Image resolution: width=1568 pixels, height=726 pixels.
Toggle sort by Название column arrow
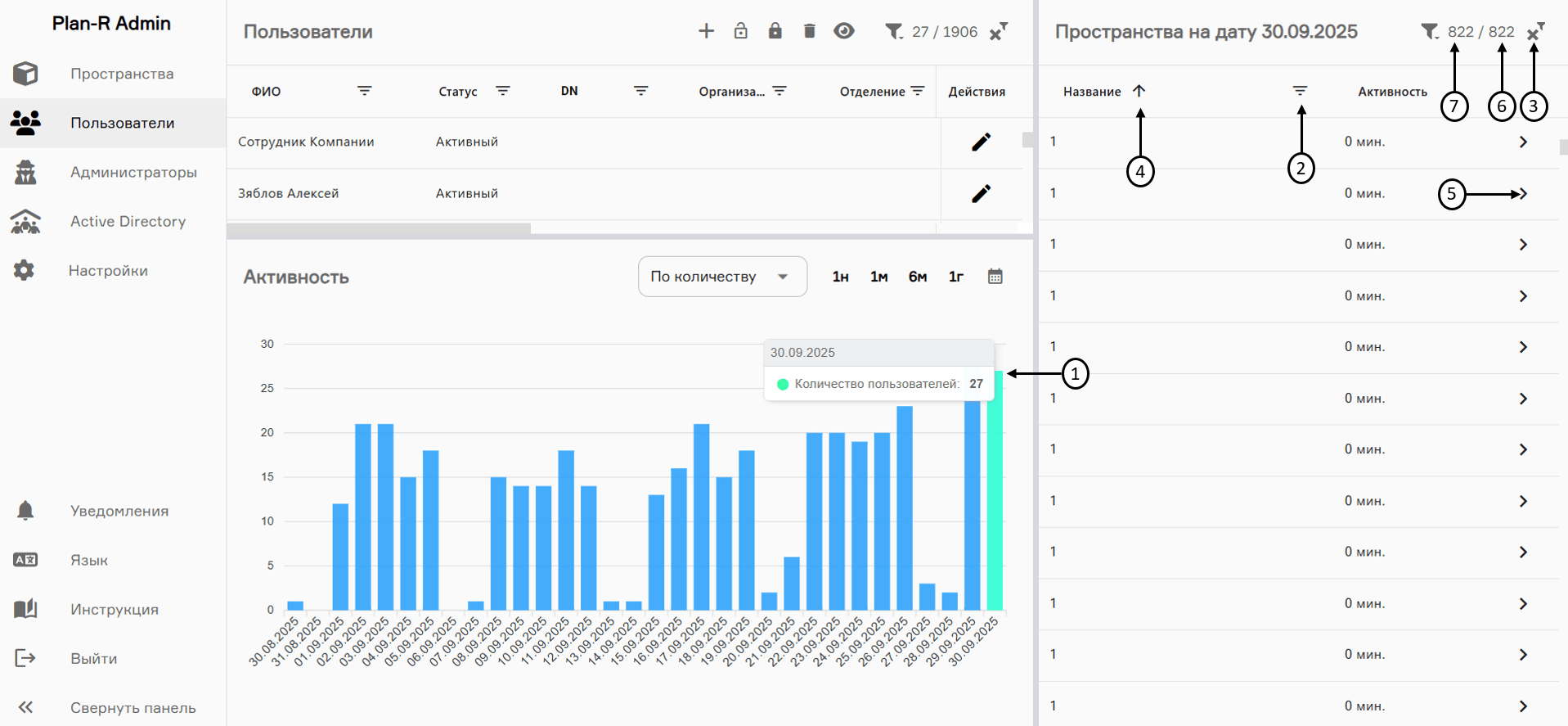(1139, 91)
